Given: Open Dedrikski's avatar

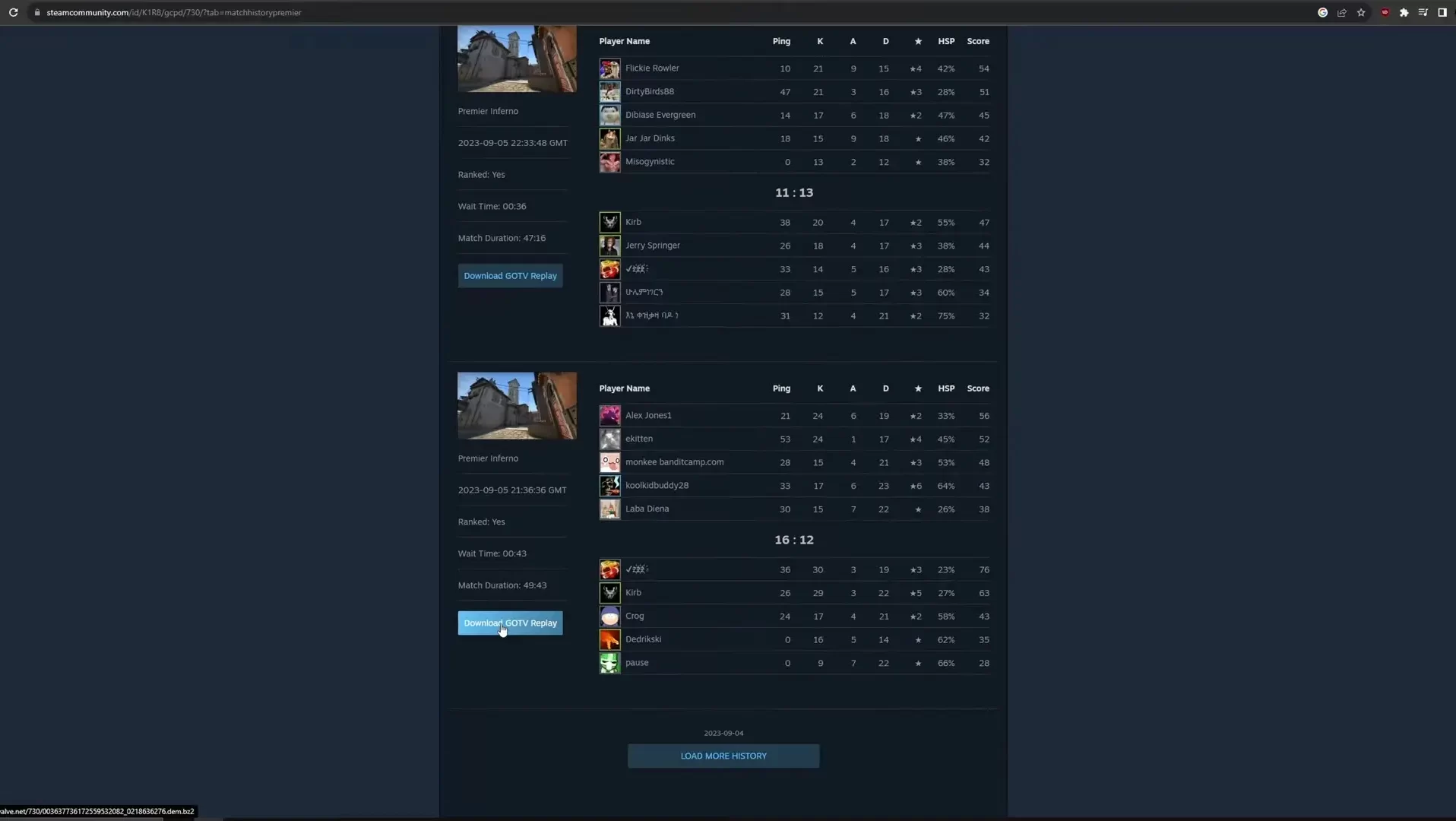Looking at the screenshot, I should click(x=609, y=639).
